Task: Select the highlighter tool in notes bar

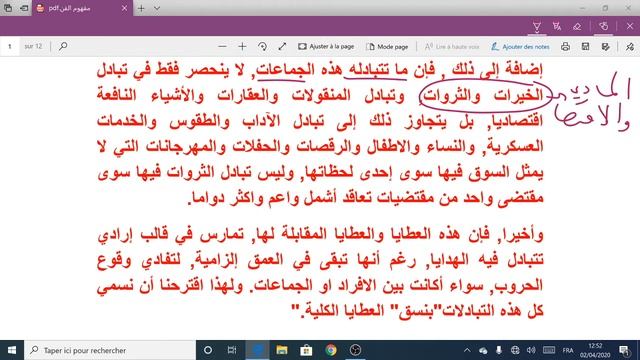Action: pyautogui.click(x=557, y=27)
